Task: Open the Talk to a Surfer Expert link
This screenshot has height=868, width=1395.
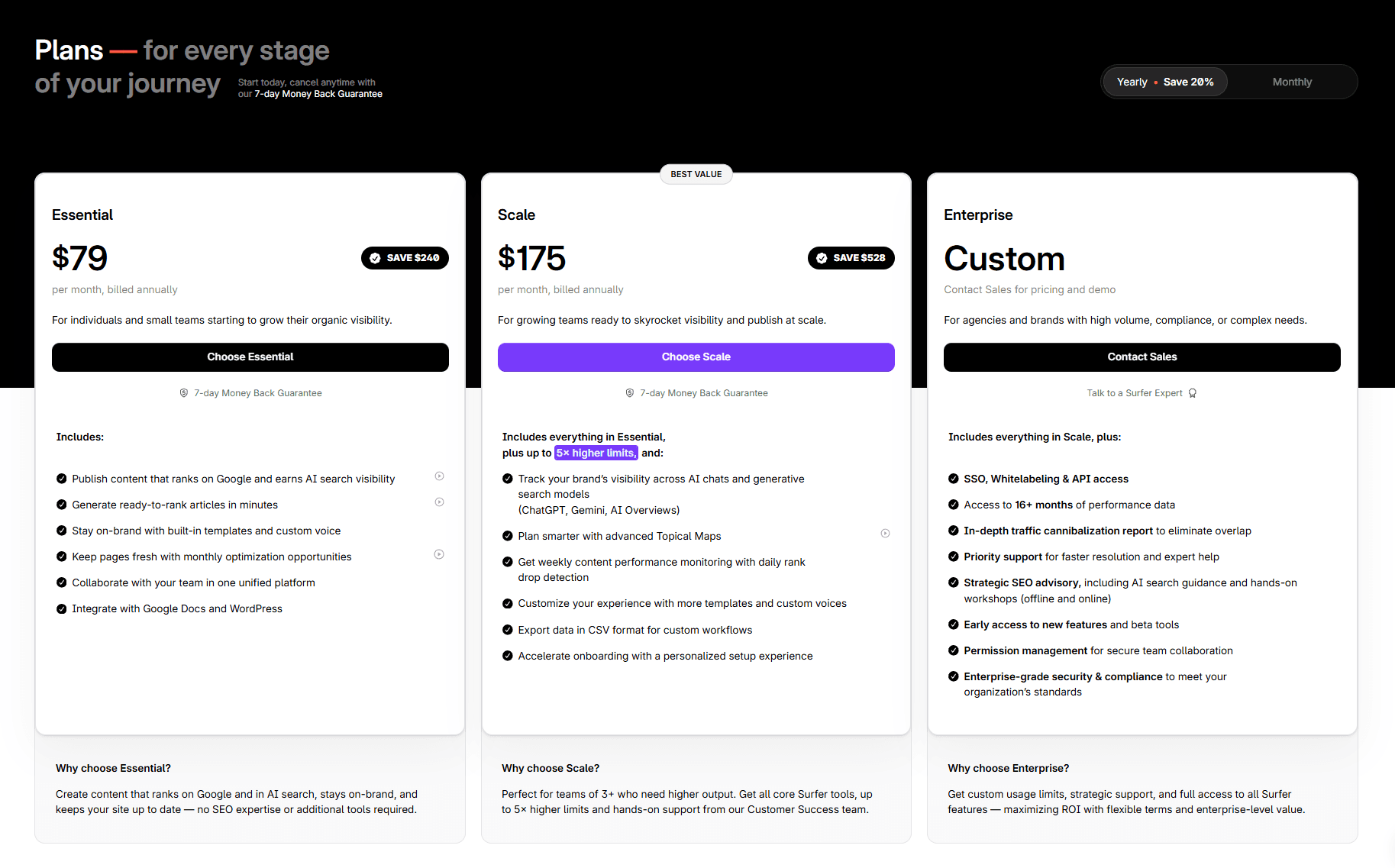Action: [x=1135, y=393]
